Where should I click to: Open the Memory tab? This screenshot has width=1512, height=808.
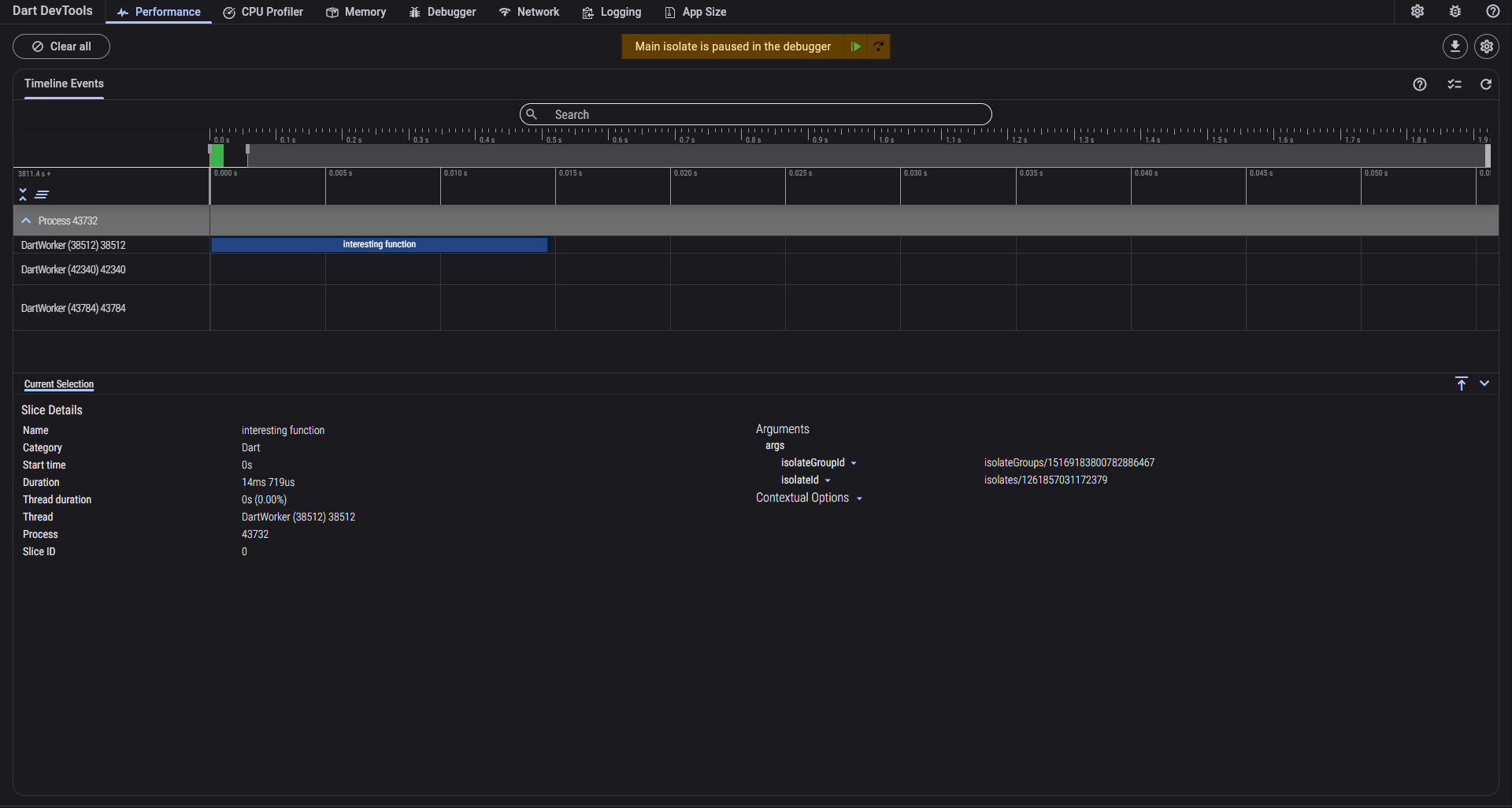coord(356,12)
